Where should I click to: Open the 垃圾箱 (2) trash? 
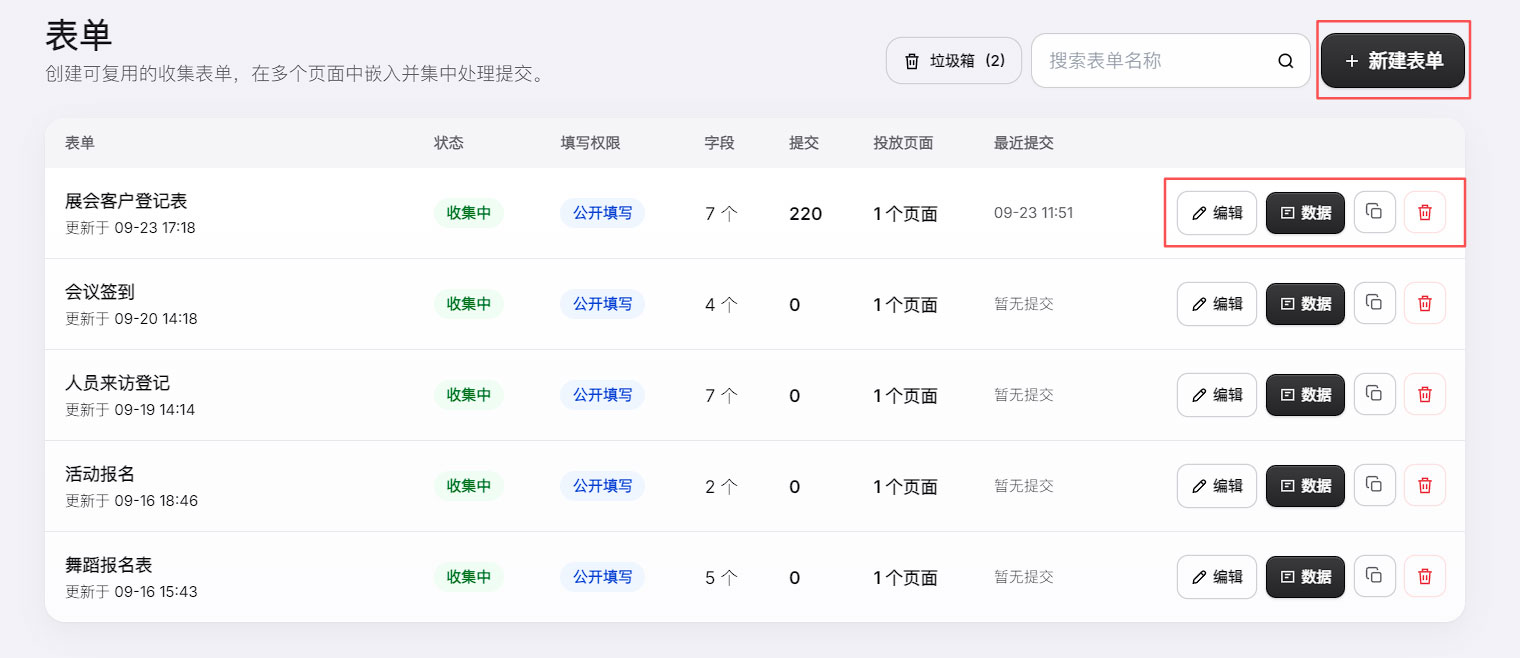coord(954,61)
